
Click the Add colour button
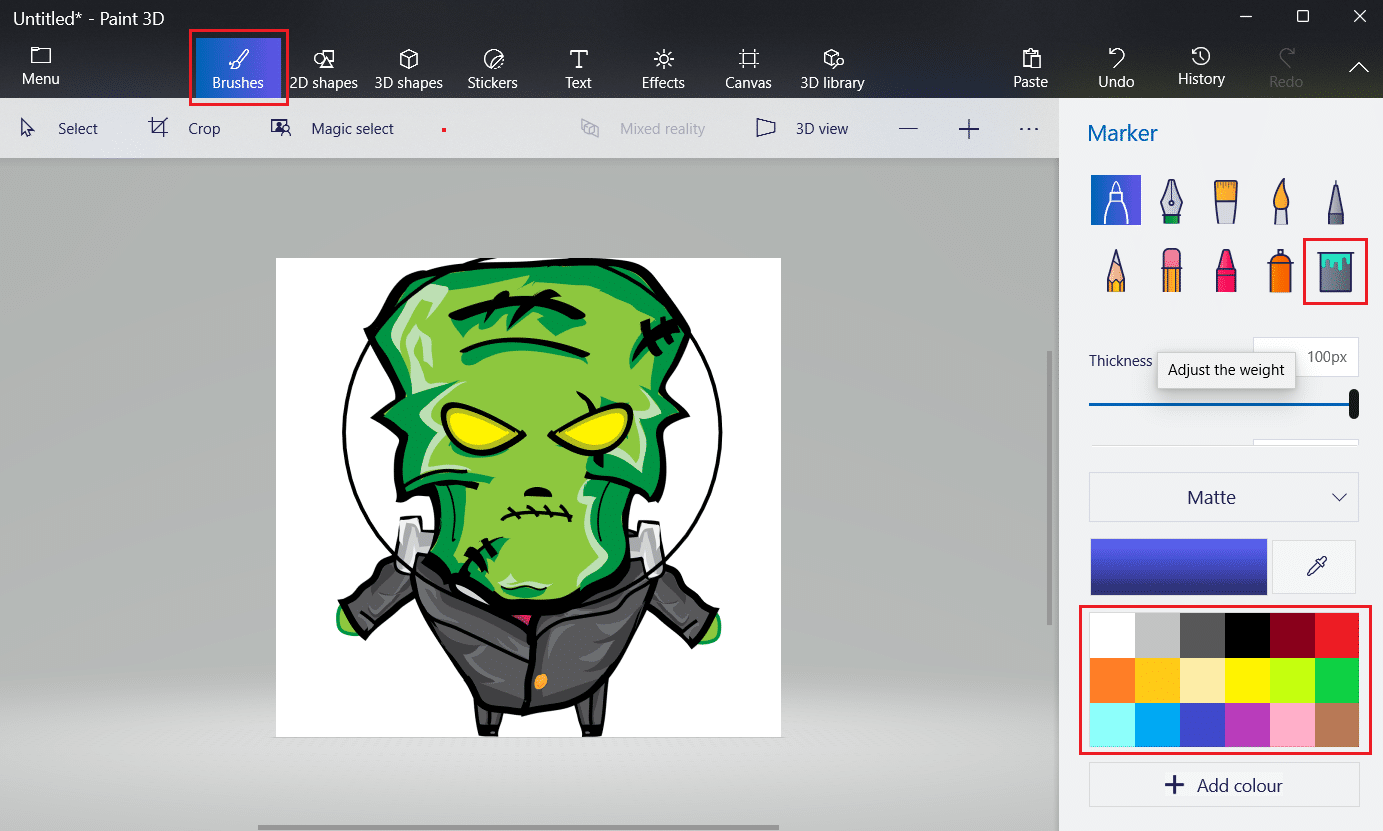pos(1224,785)
